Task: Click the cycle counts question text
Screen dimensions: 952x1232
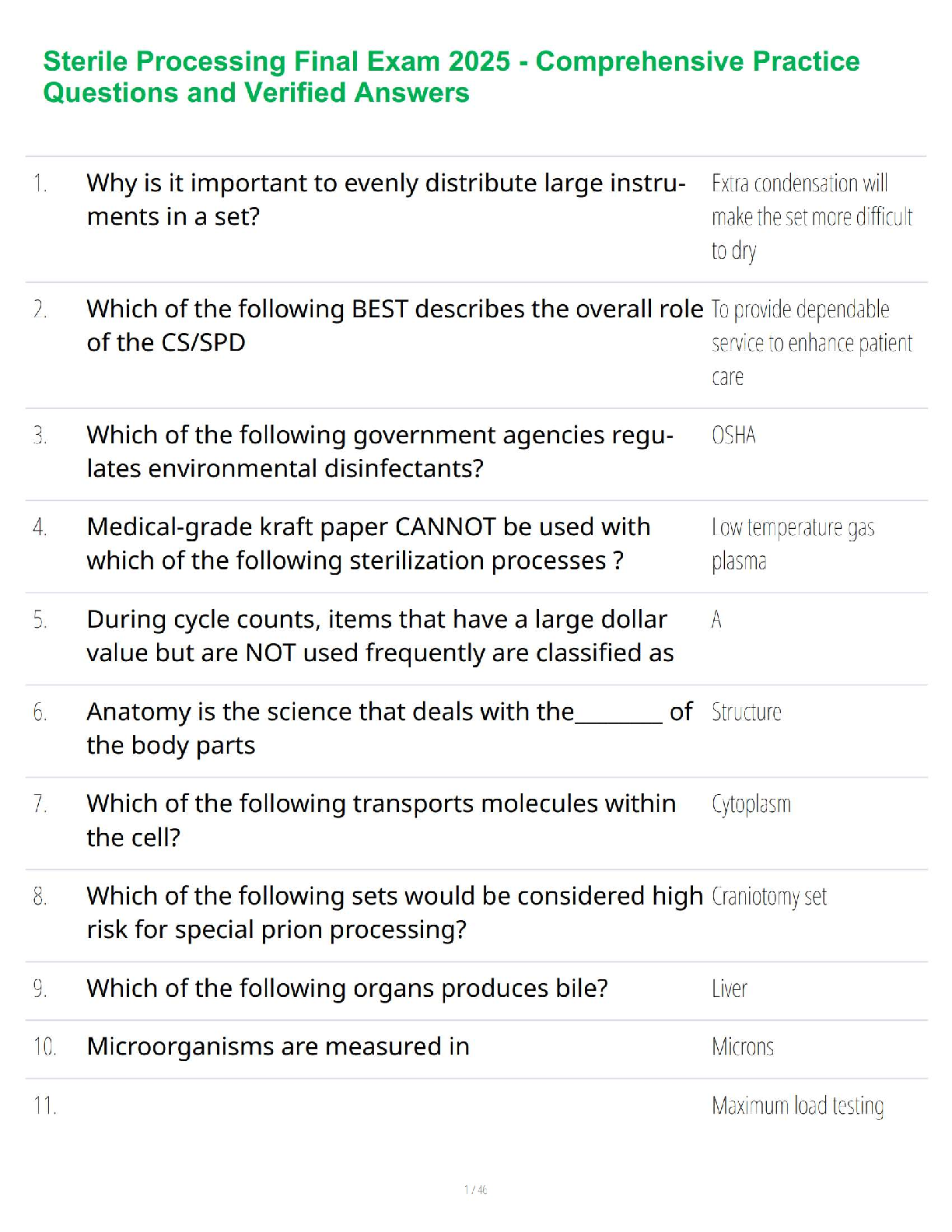Action: click(x=380, y=635)
